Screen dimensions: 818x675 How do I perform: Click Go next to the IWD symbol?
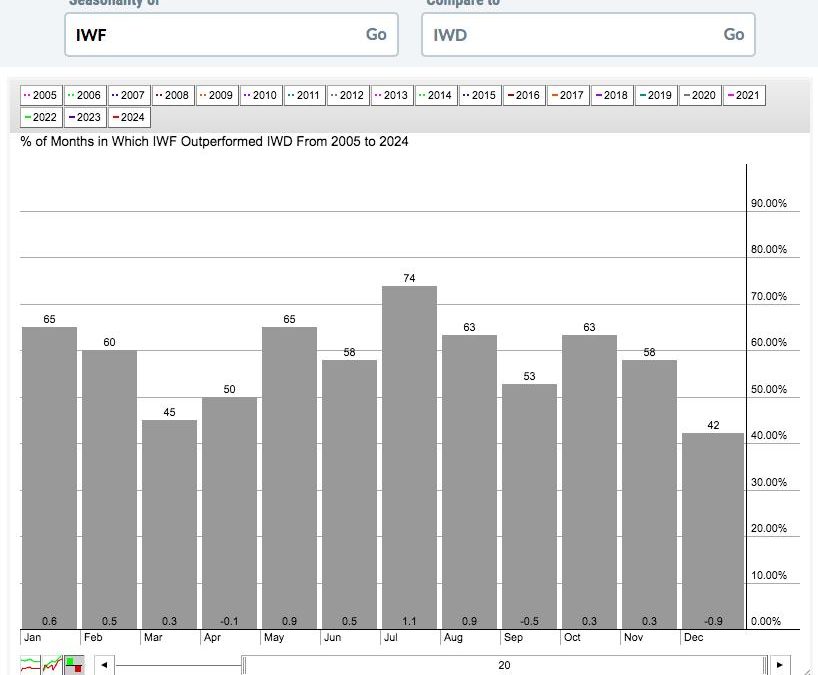[x=733, y=34]
